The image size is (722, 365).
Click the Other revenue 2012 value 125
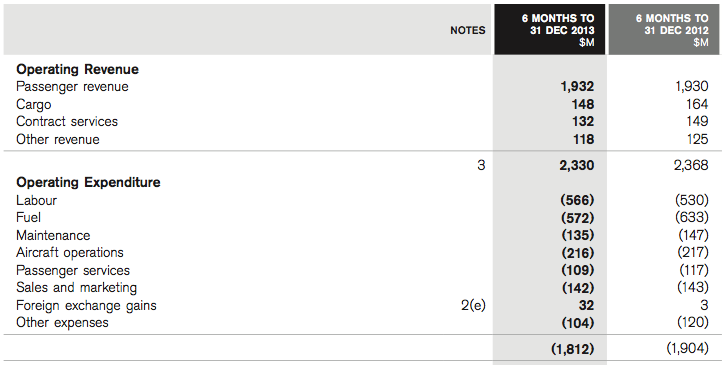(697, 139)
